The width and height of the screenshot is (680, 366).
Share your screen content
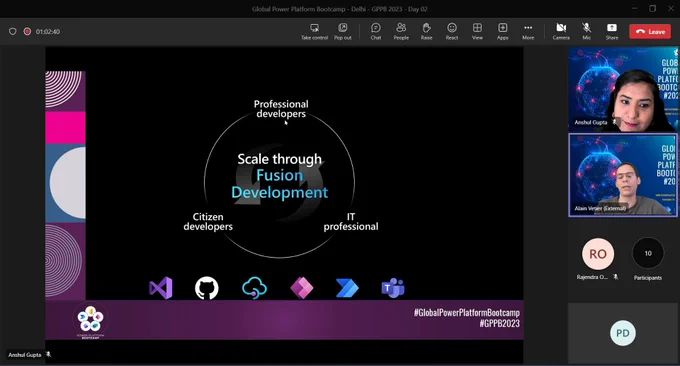pos(612,32)
